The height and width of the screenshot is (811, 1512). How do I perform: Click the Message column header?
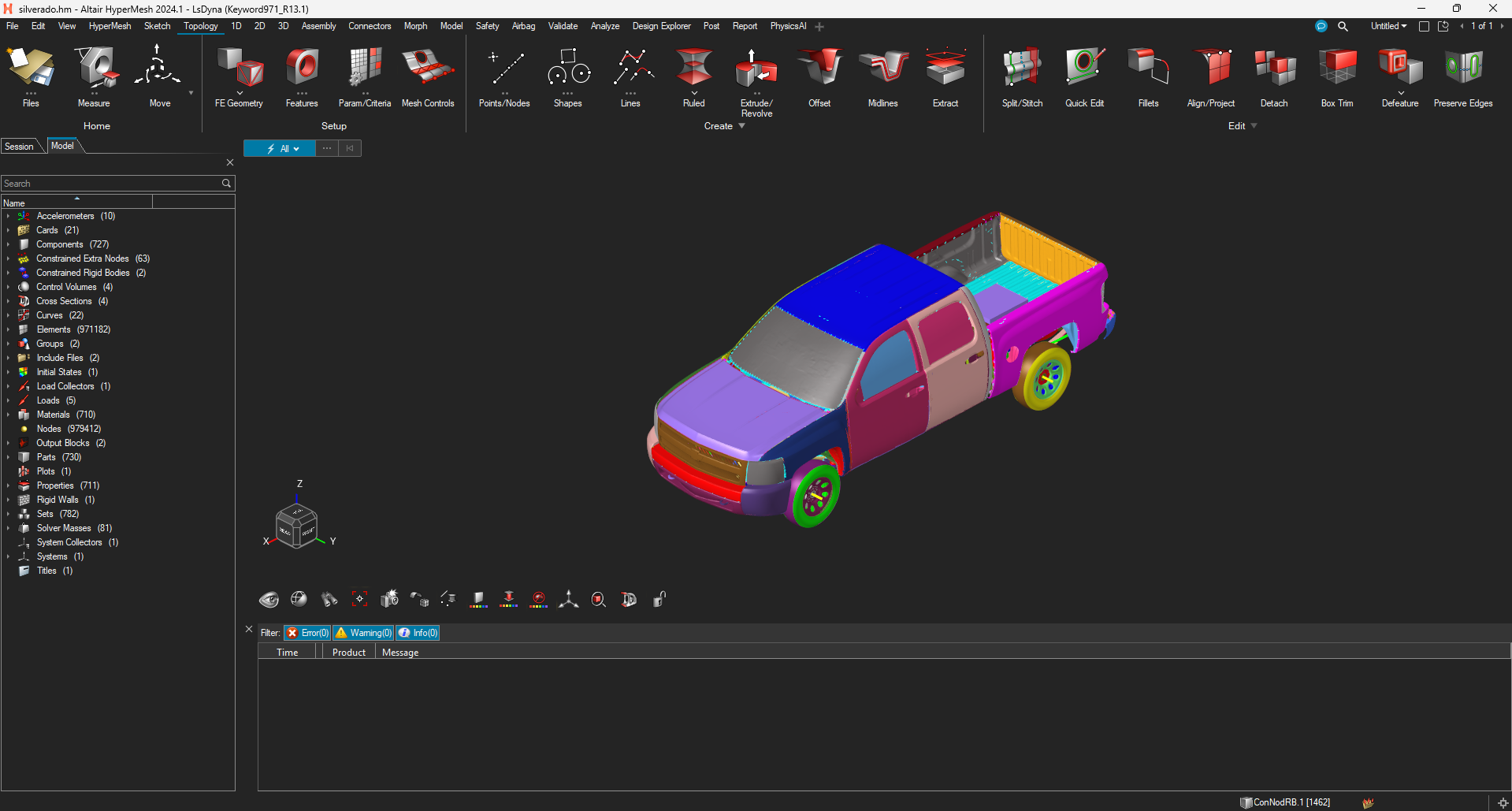point(400,653)
